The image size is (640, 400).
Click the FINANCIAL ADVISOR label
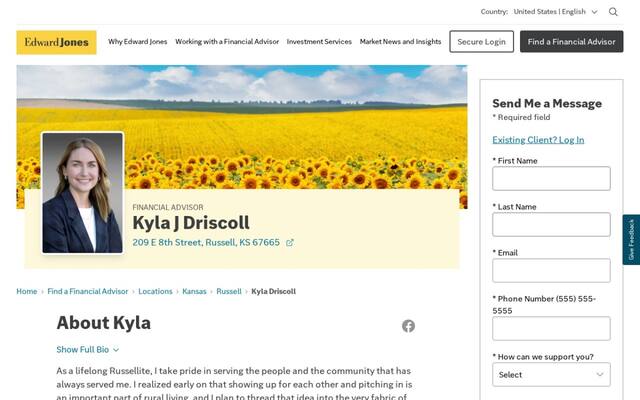[x=168, y=207]
